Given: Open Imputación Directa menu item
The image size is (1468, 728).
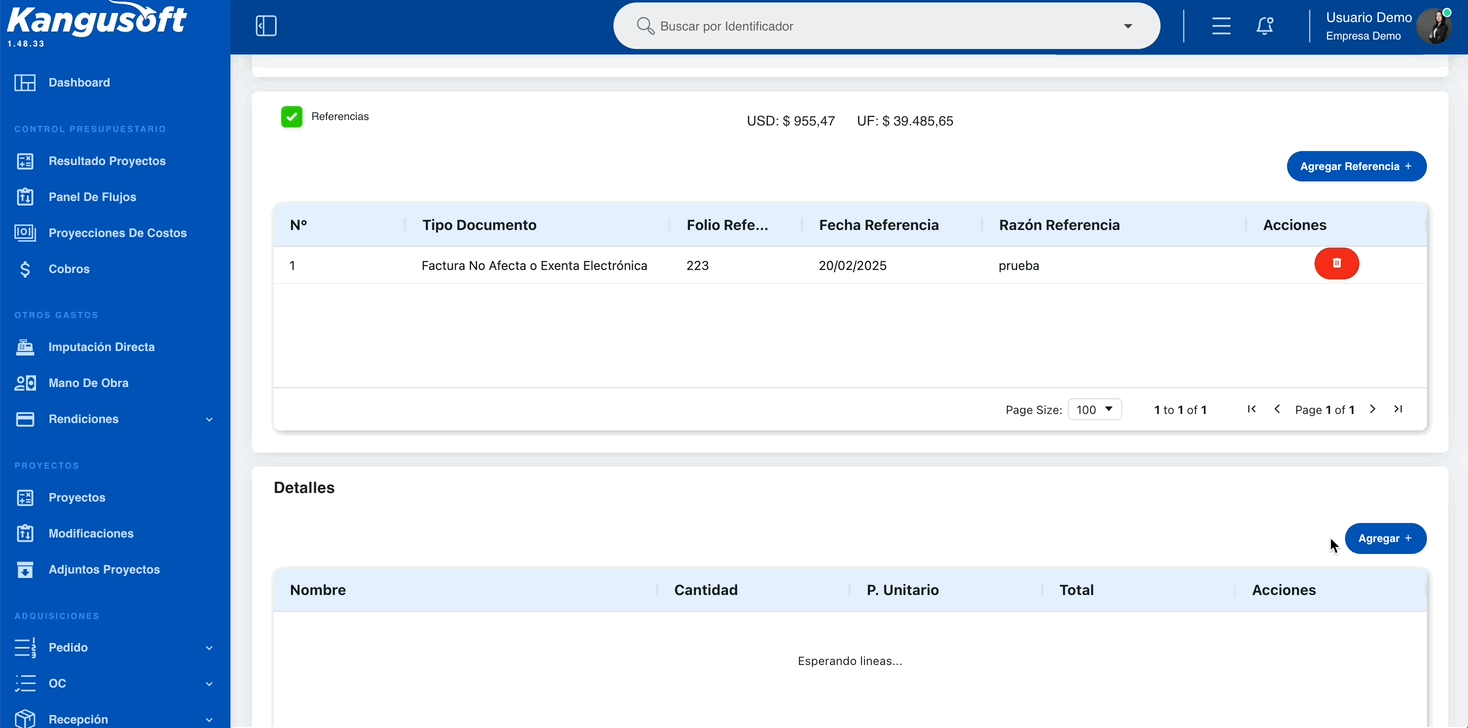Looking at the screenshot, I should tap(101, 347).
